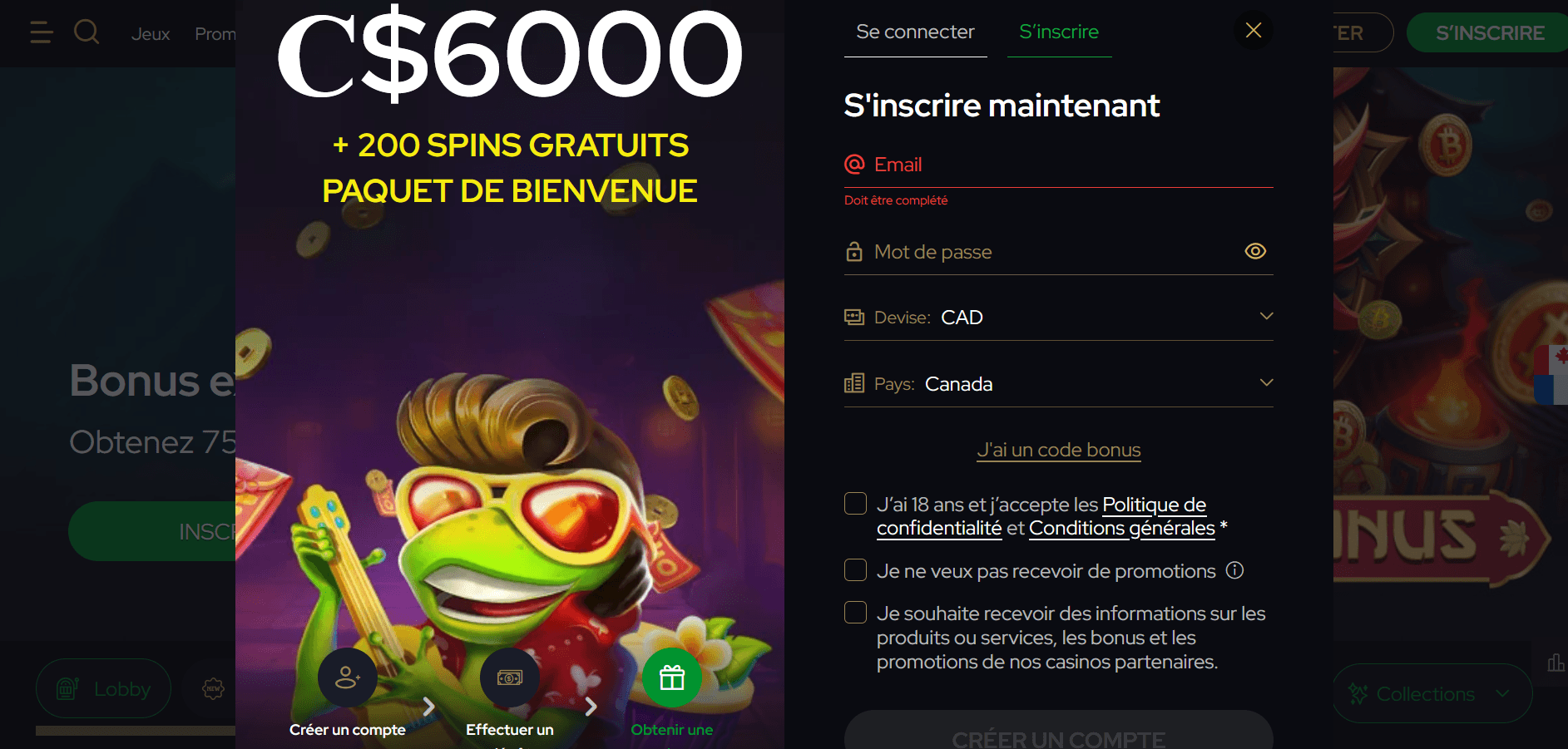Expand the Collections dropdown
The width and height of the screenshot is (1568, 749).
[x=1432, y=693]
